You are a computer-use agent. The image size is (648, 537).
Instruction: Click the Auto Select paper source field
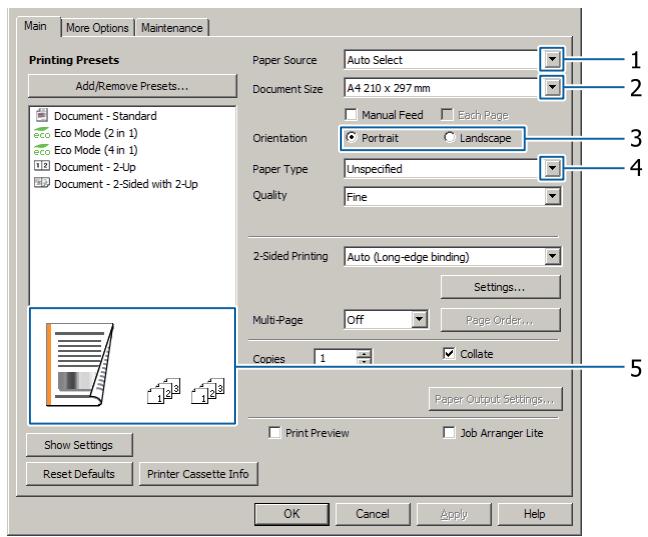point(443,60)
